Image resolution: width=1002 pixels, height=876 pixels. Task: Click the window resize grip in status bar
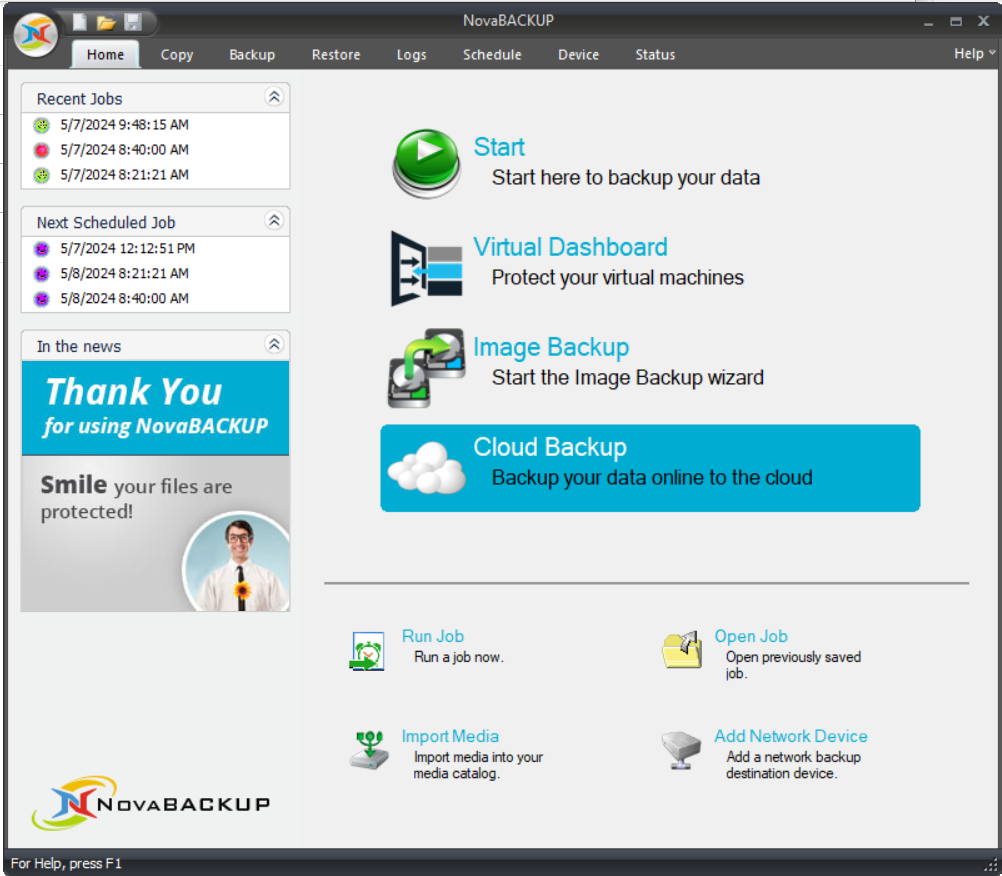pyautogui.click(x=992, y=866)
